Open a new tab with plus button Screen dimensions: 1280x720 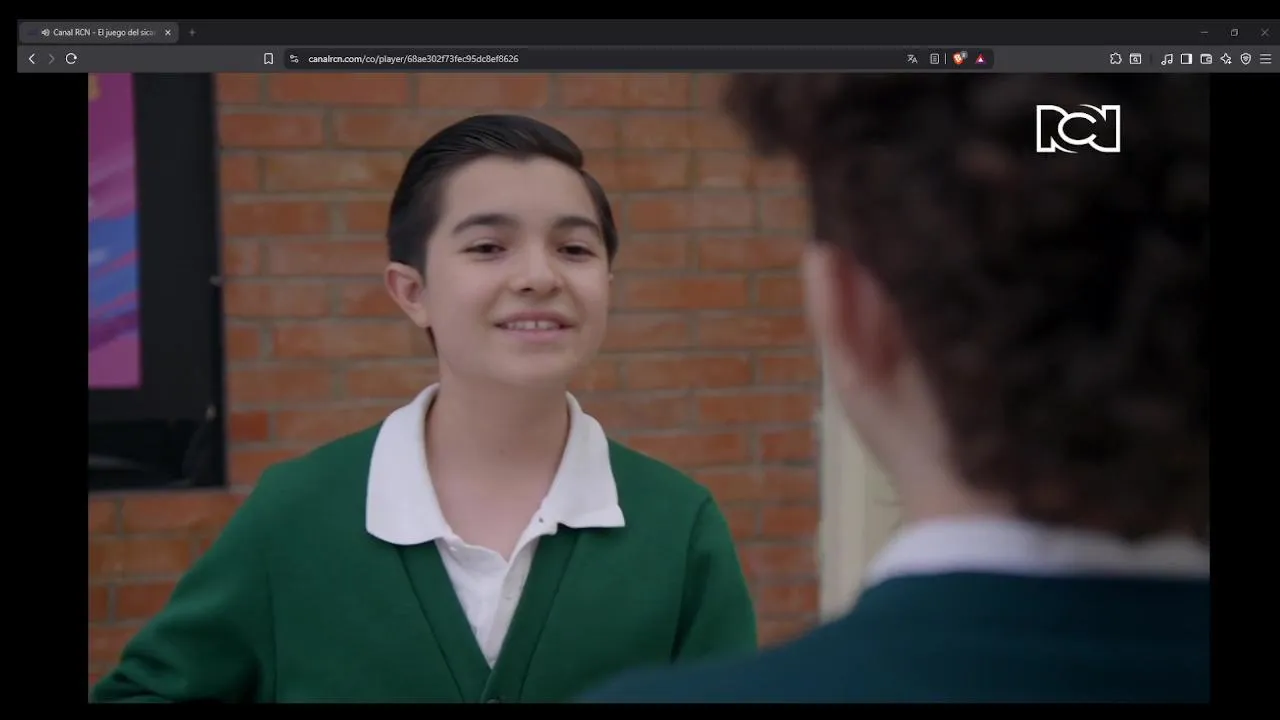pyautogui.click(x=192, y=32)
